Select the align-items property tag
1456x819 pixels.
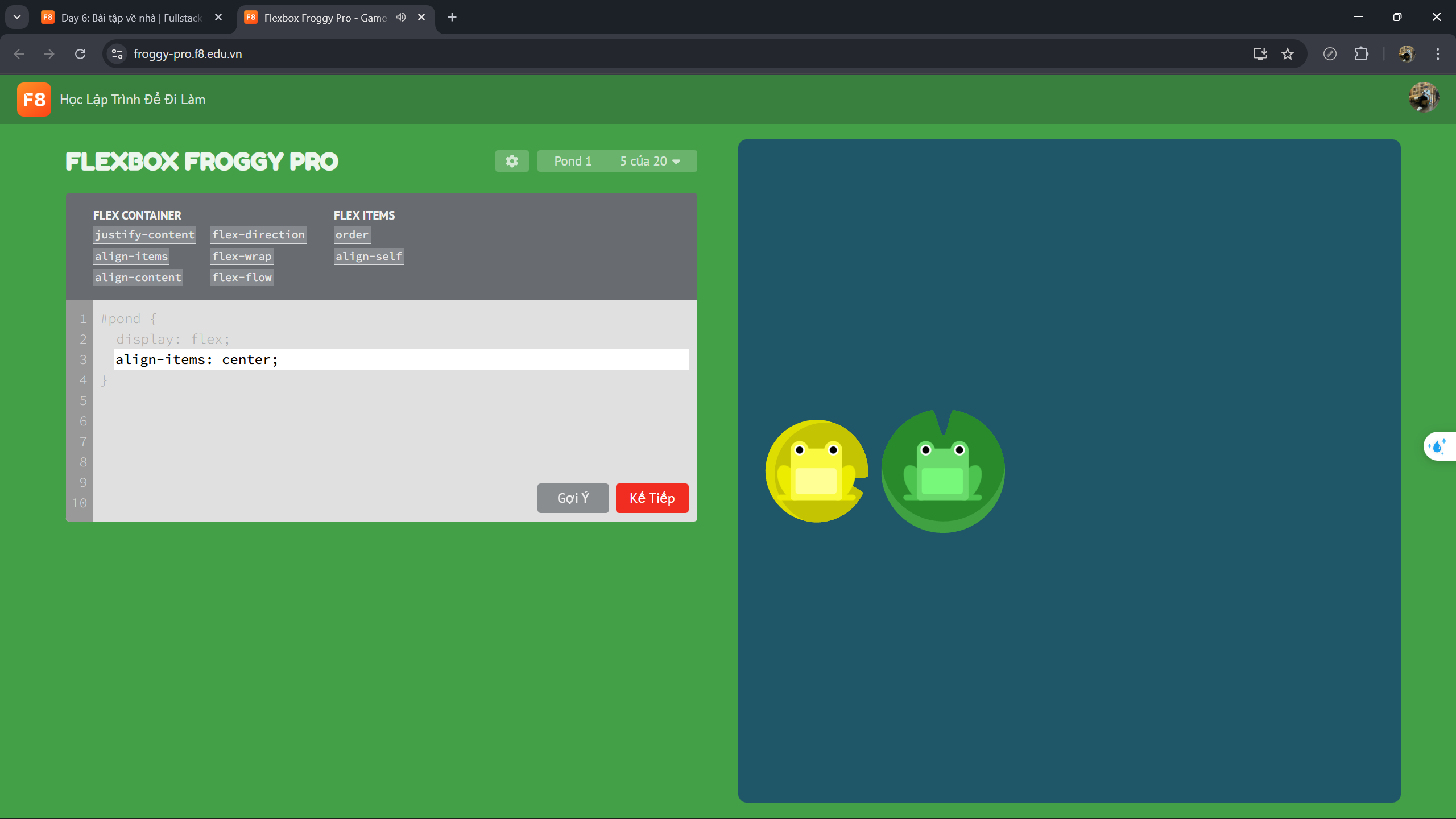[x=131, y=256]
